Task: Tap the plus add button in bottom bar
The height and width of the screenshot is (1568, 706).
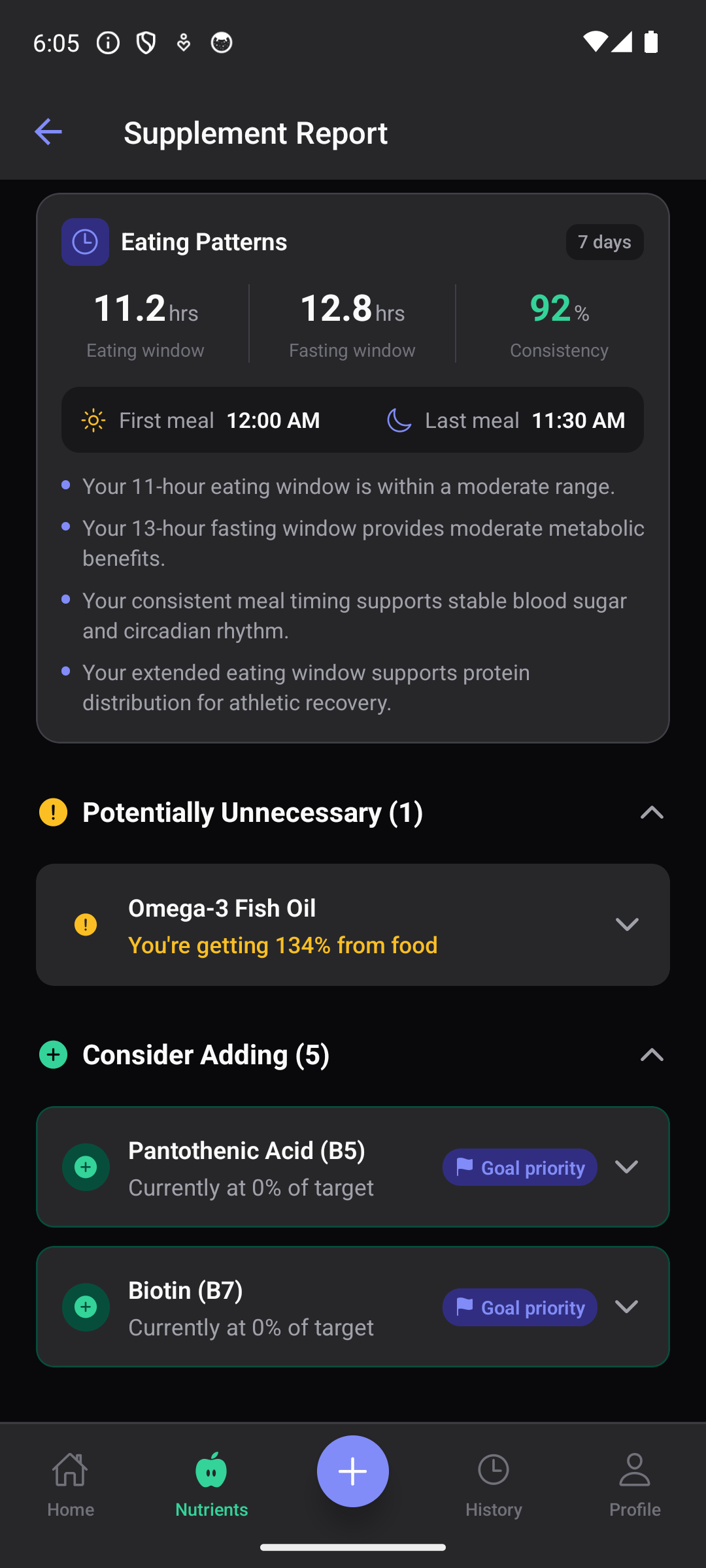Action: pyautogui.click(x=353, y=1471)
